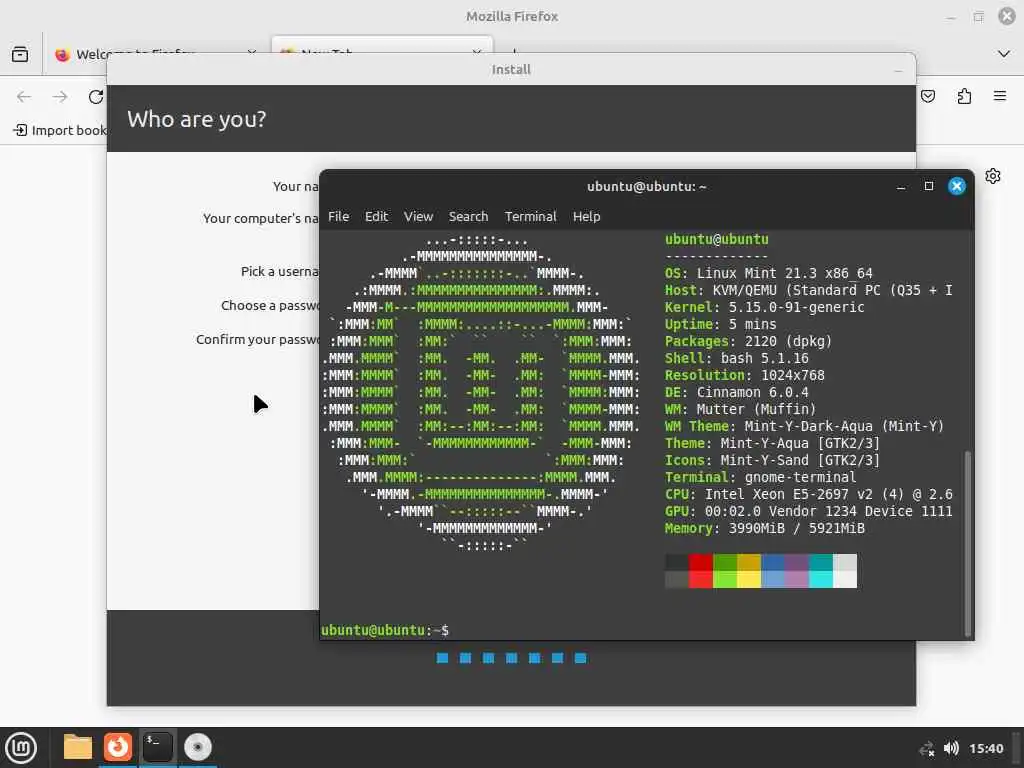This screenshot has width=1024, height=768.
Task: Click the 15:40 clock in the panel
Action: click(x=986, y=748)
